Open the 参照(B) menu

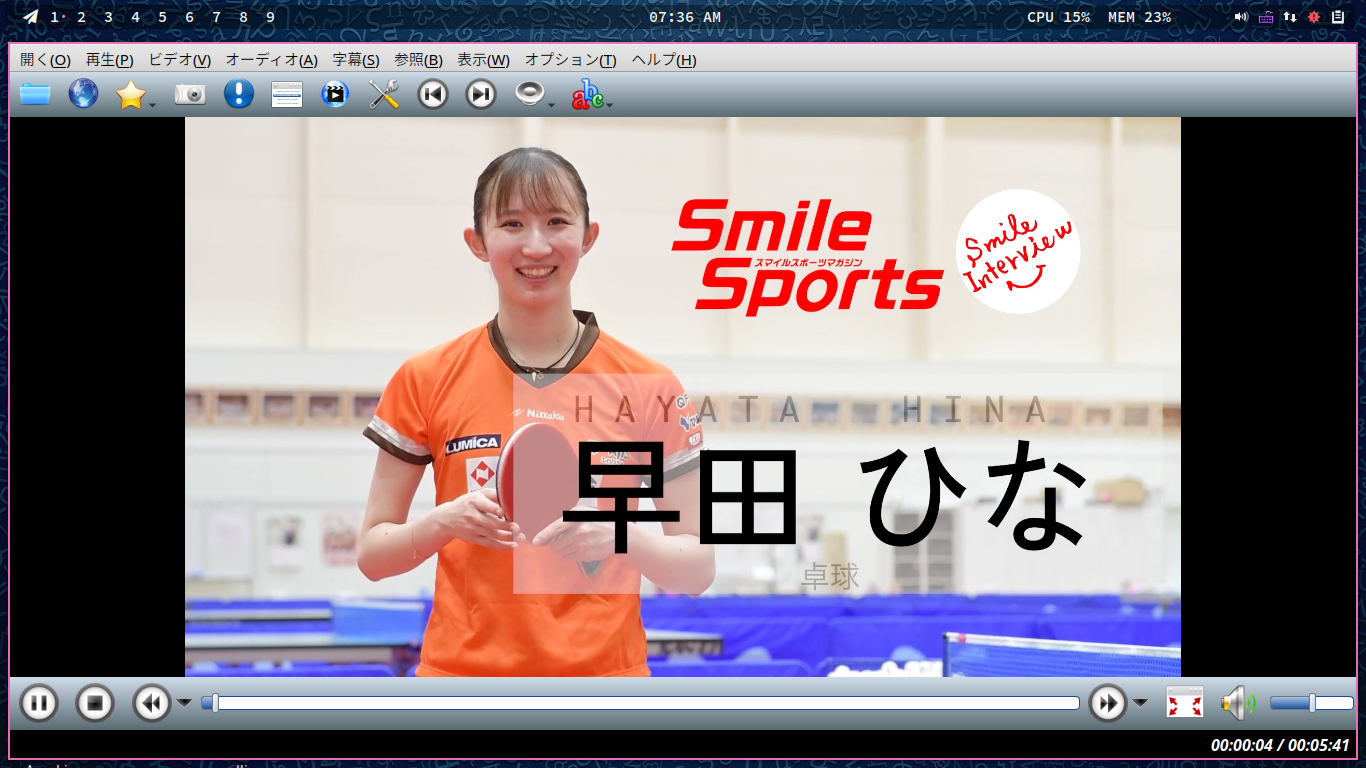point(418,60)
